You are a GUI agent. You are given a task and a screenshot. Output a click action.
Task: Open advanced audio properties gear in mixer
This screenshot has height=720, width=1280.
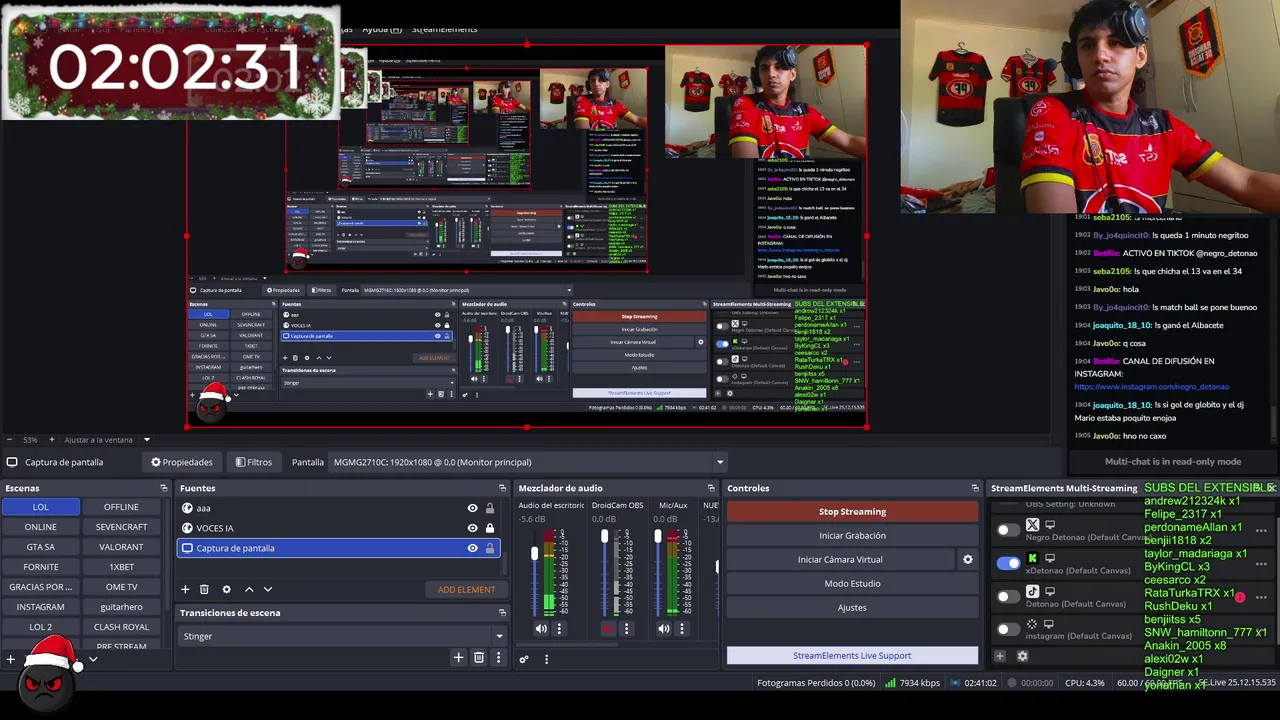524,659
